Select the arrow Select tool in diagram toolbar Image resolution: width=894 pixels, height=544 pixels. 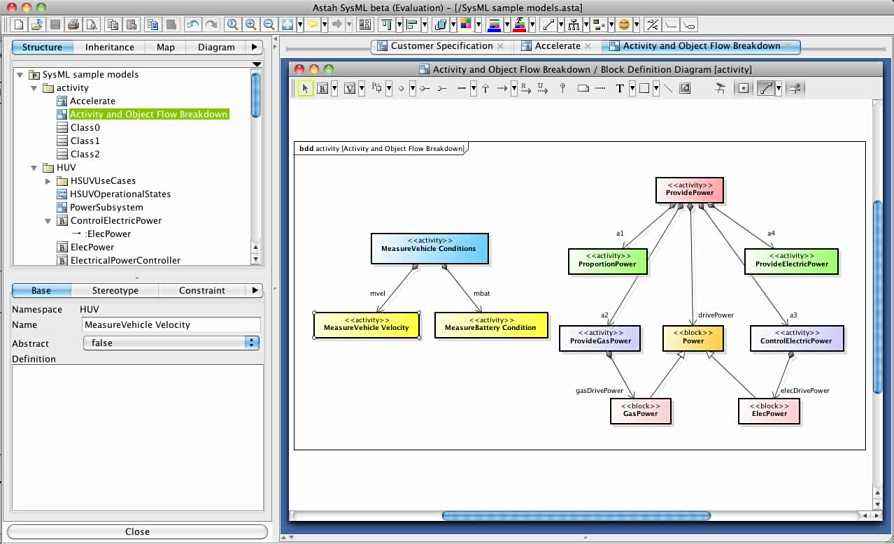305,88
